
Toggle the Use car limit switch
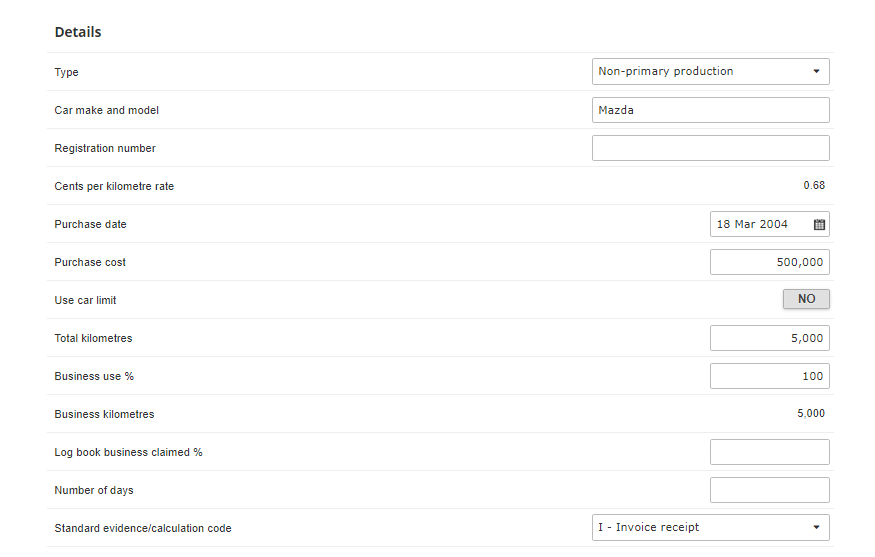[x=806, y=299]
